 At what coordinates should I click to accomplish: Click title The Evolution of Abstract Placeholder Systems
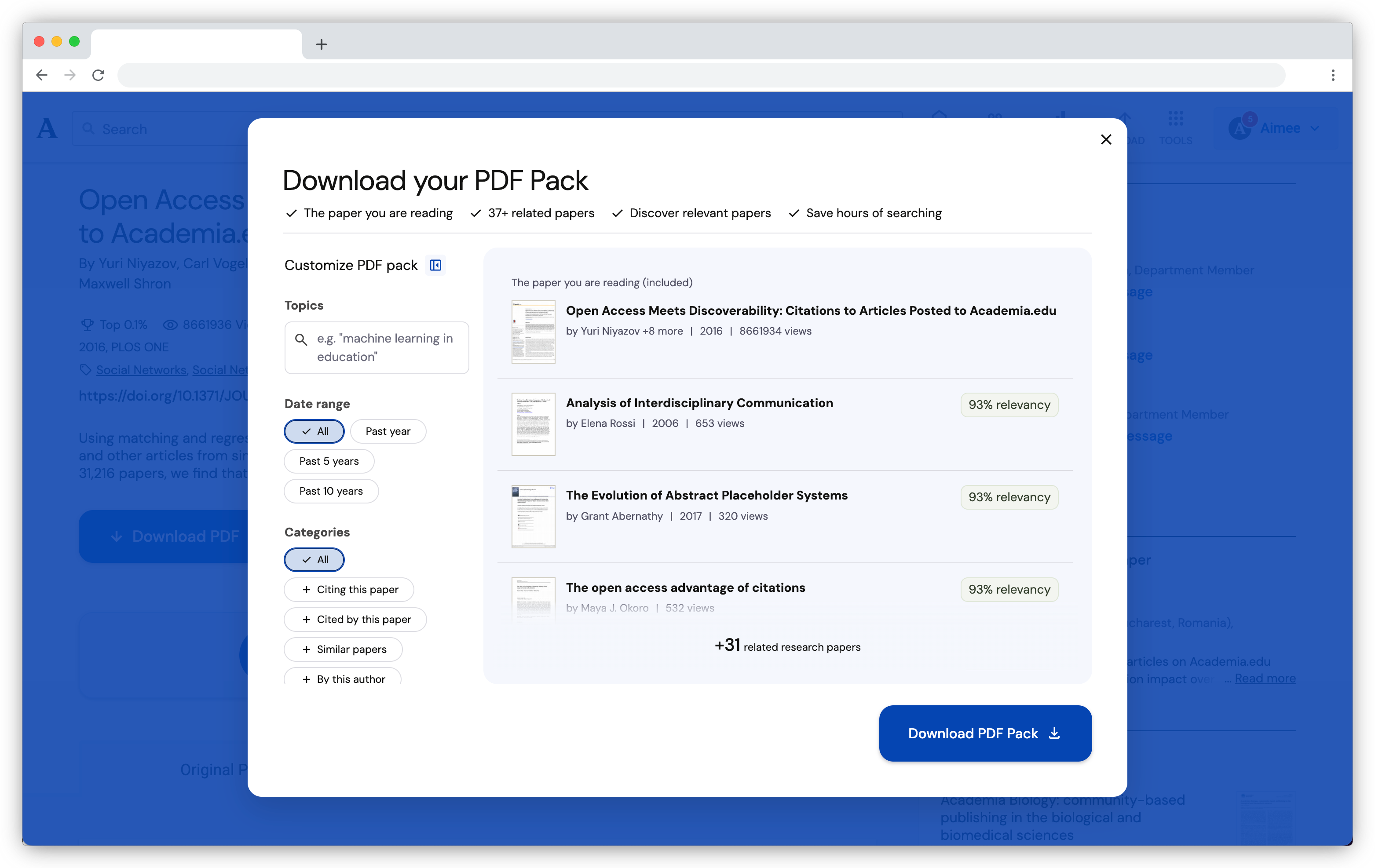click(706, 495)
